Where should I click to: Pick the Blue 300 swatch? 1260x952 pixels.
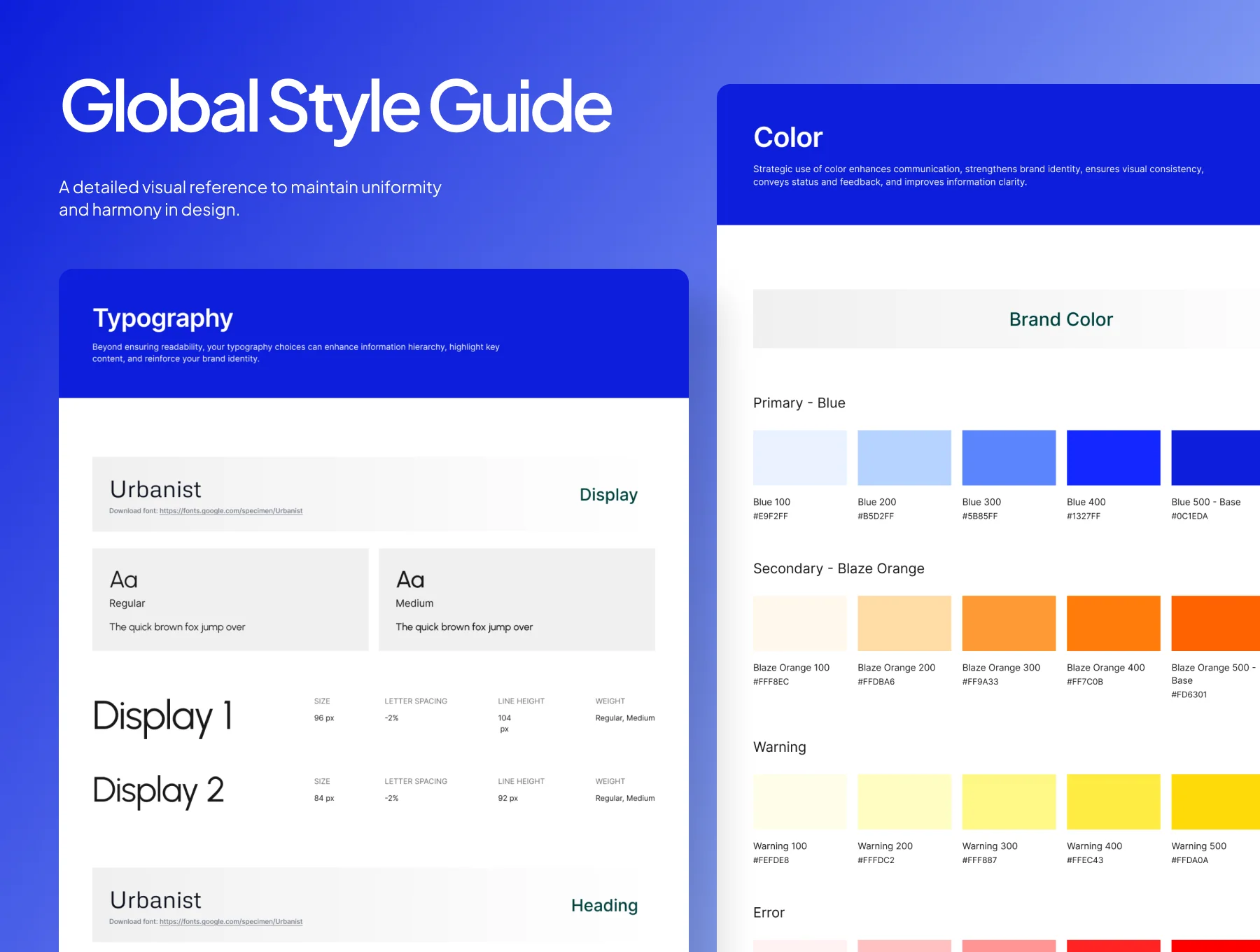click(1009, 458)
